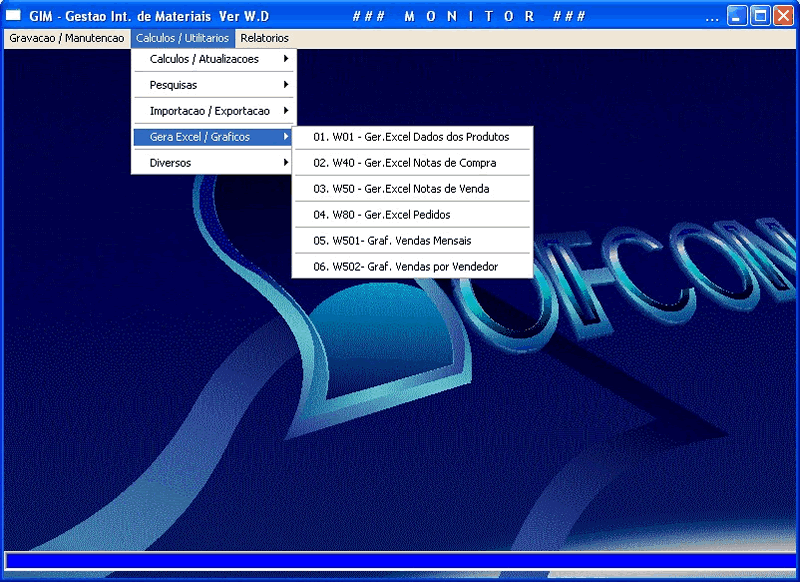Screen dimensions: 800x582
Task: Minimize the GIM window
Action: pos(737,16)
